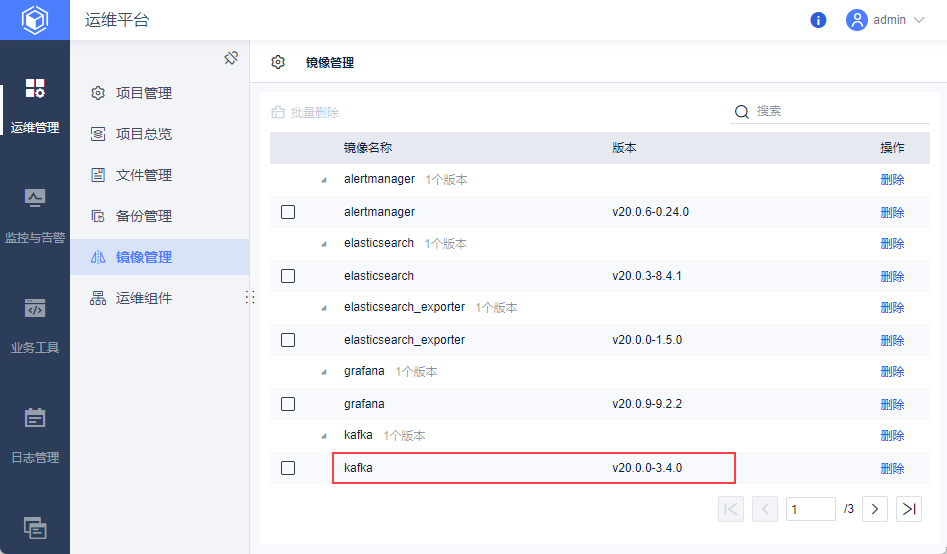Click 删除 link for elasticsearch_exporter v20.0.0-1.5.0
The height and width of the screenshot is (554, 947).
point(892,340)
